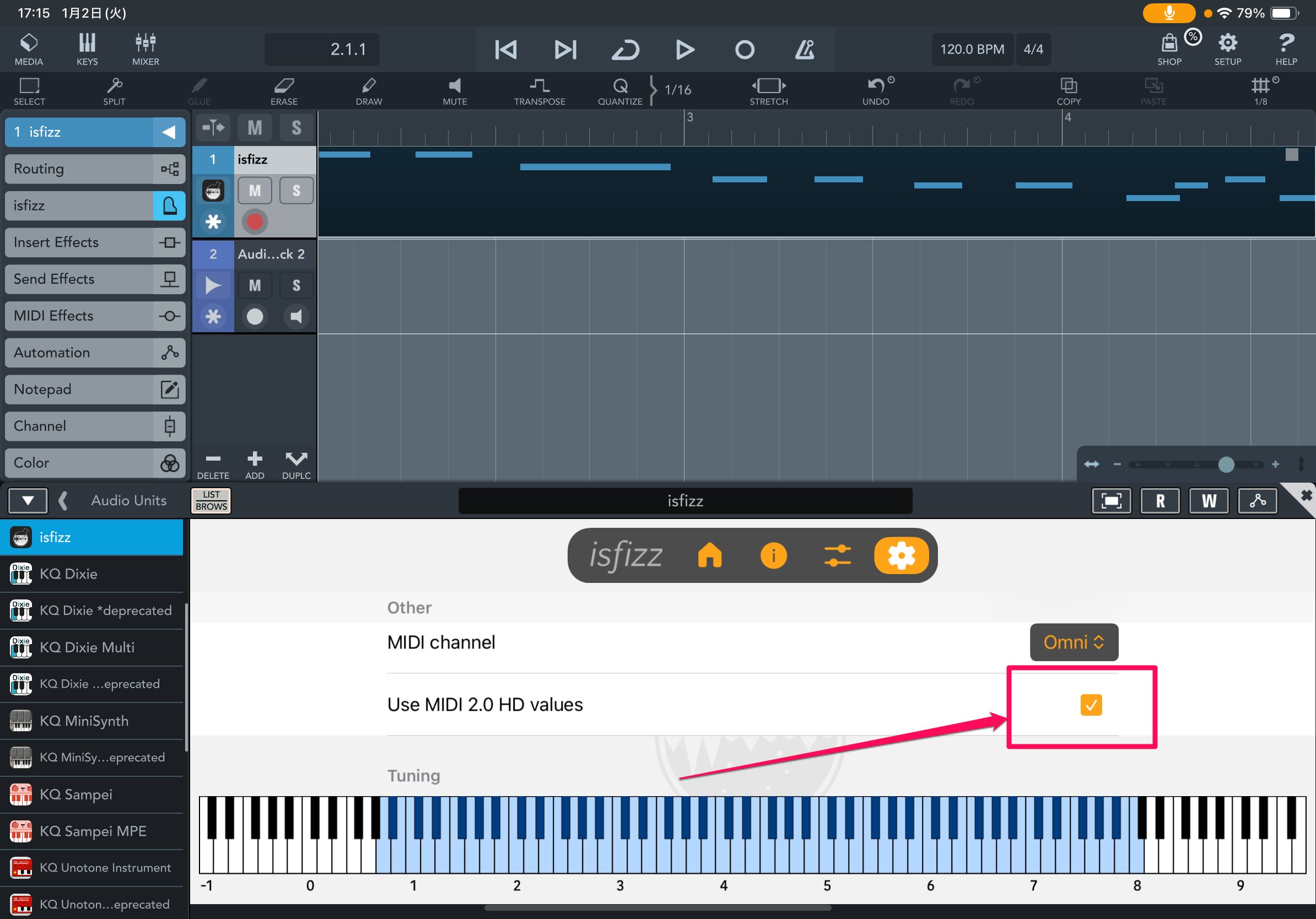Viewport: 1316px width, 919px height.
Task: Toggle the metronome icon
Action: click(805, 50)
